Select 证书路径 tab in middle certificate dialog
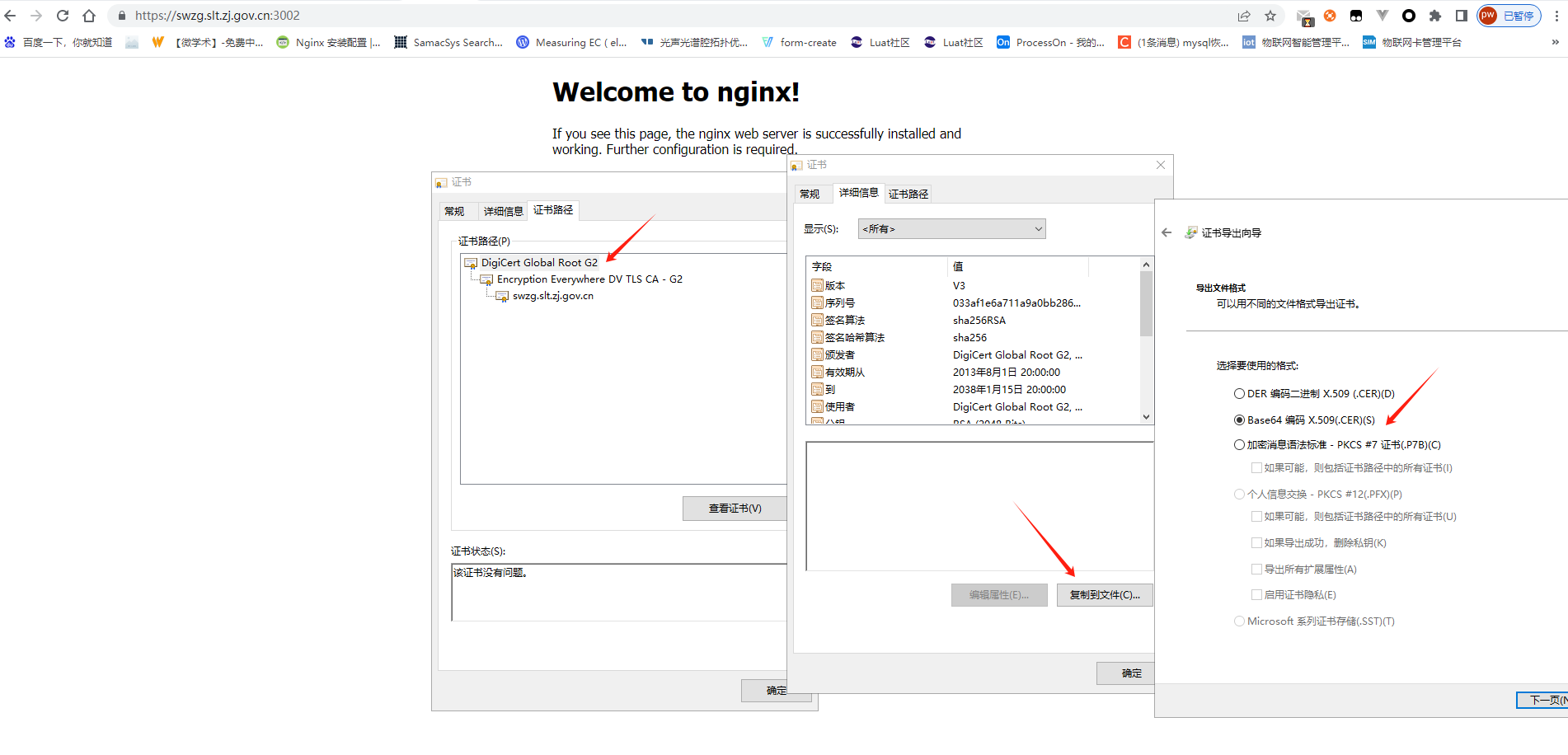Image resolution: width=1568 pixels, height=755 pixels. point(908,195)
